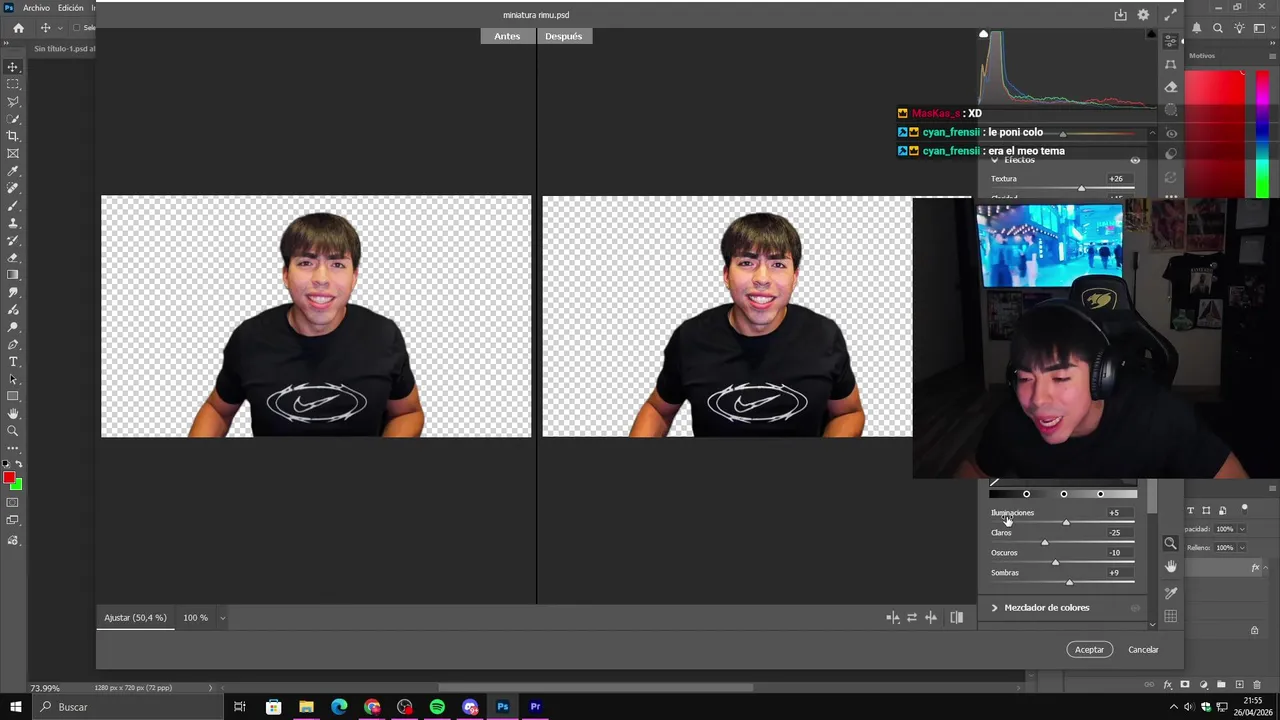Click Cancelar button

[x=1143, y=650]
